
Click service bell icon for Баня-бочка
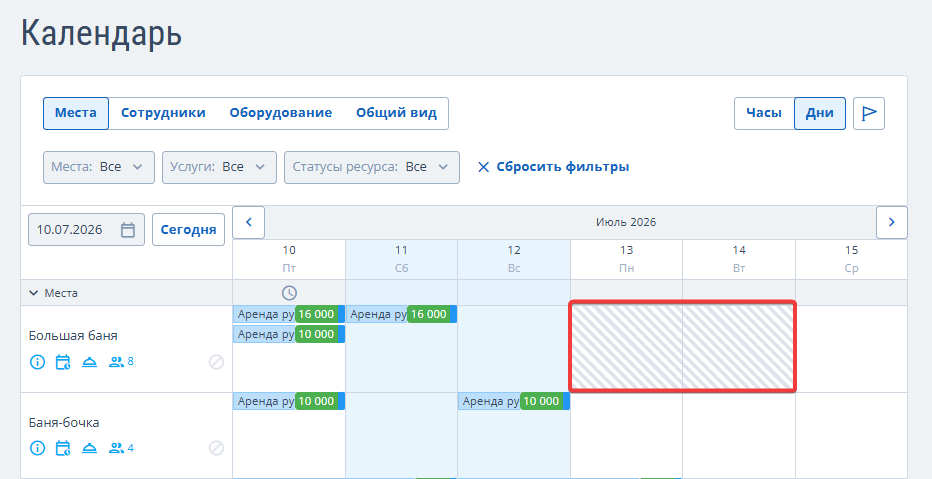click(x=89, y=448)
